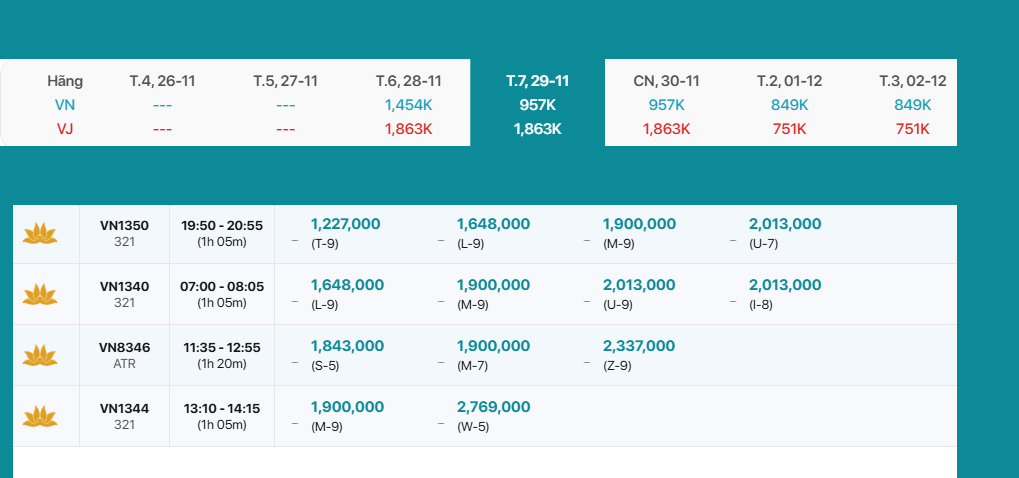
Task: Click the VJ 751K price for 01-12
Action: pos(789,129)
